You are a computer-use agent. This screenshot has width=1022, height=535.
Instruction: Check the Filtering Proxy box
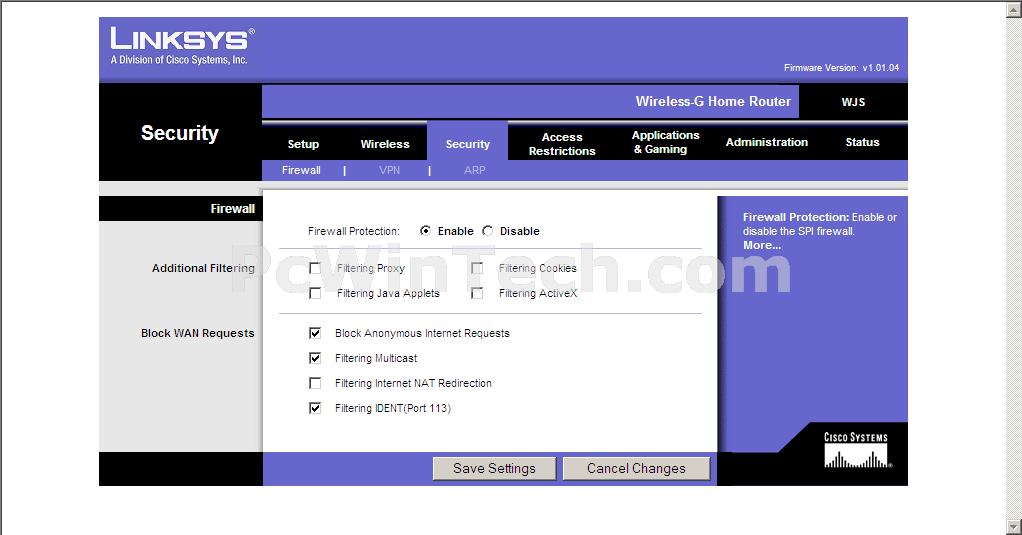315,268
